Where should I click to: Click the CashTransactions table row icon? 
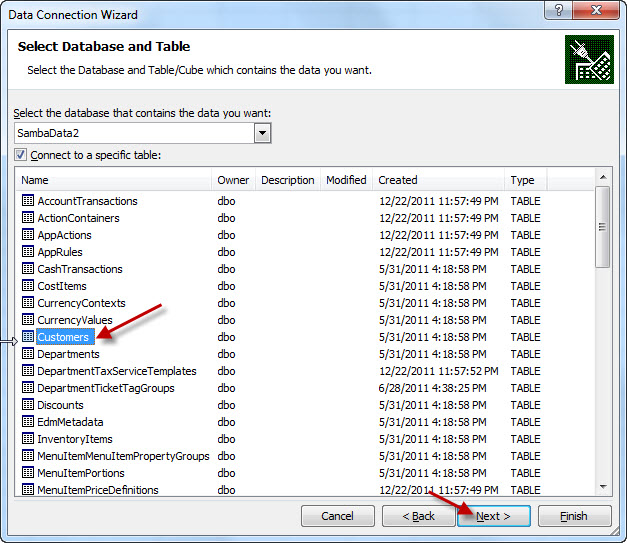point(28,269)
